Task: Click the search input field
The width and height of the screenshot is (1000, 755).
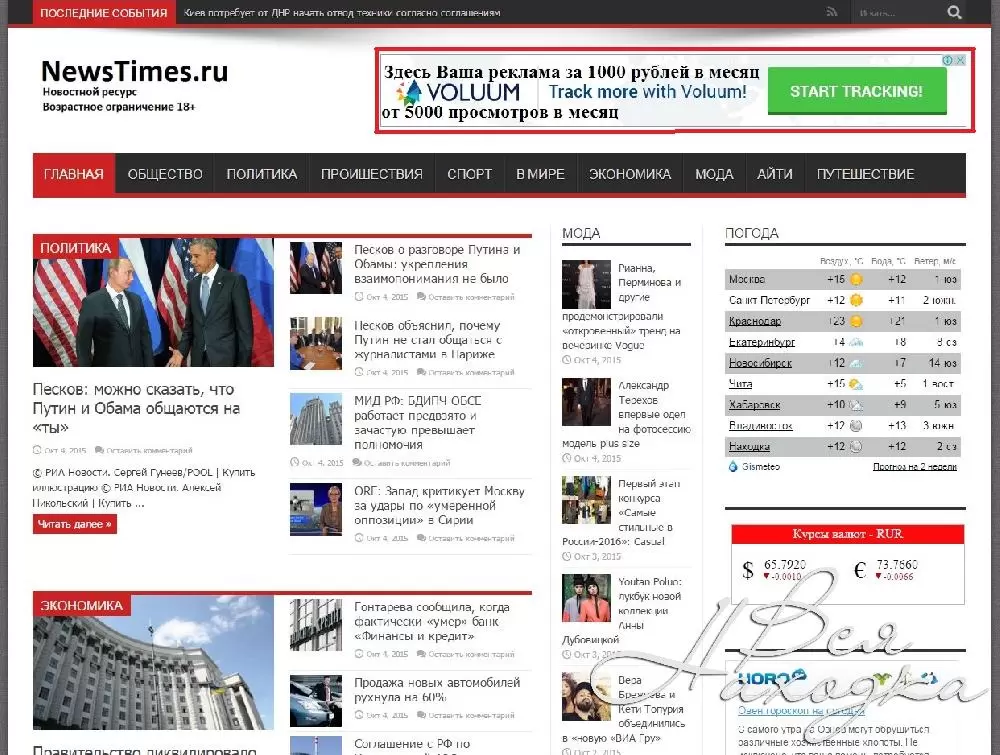Action: click(x=895, y=13)
